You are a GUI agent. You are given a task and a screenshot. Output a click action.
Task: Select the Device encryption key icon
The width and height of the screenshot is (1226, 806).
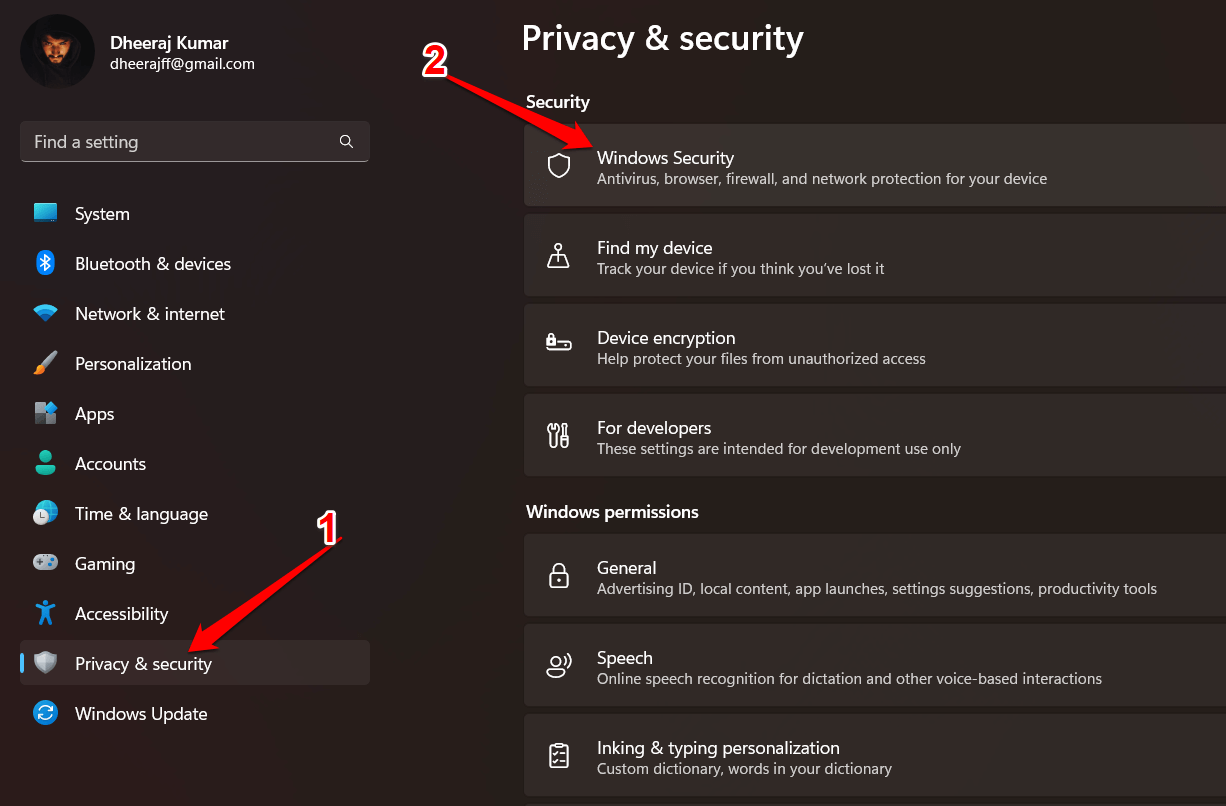pos(558,345)
